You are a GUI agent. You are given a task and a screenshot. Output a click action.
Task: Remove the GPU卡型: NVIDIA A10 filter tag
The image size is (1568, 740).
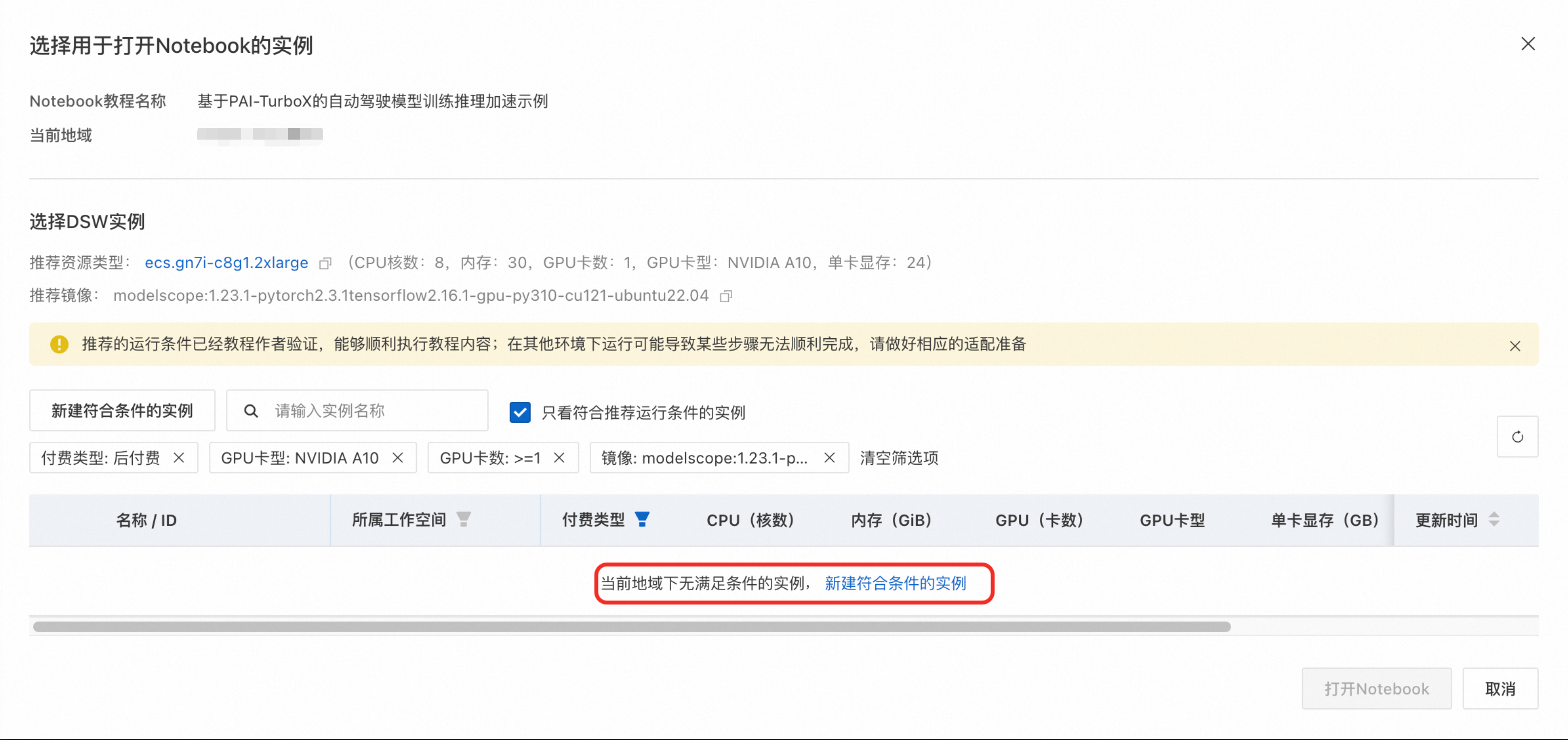pos(397,458)
